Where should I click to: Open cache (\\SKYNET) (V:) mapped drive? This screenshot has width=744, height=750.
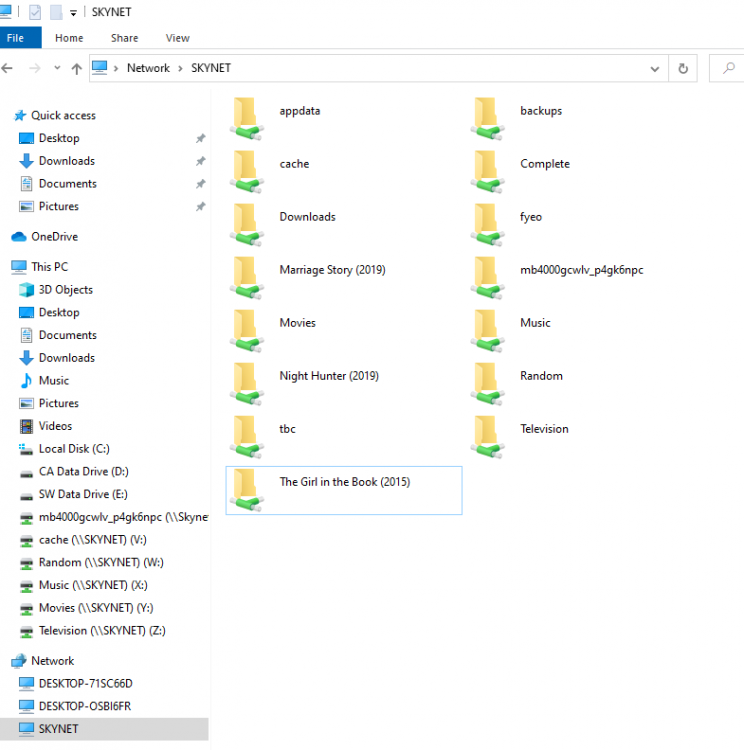coord(92,540)
